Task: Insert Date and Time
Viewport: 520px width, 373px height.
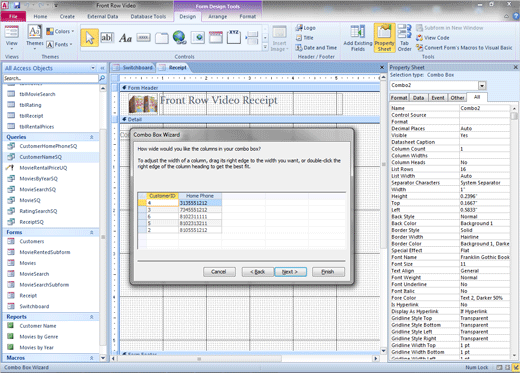Action: (316, 48)
